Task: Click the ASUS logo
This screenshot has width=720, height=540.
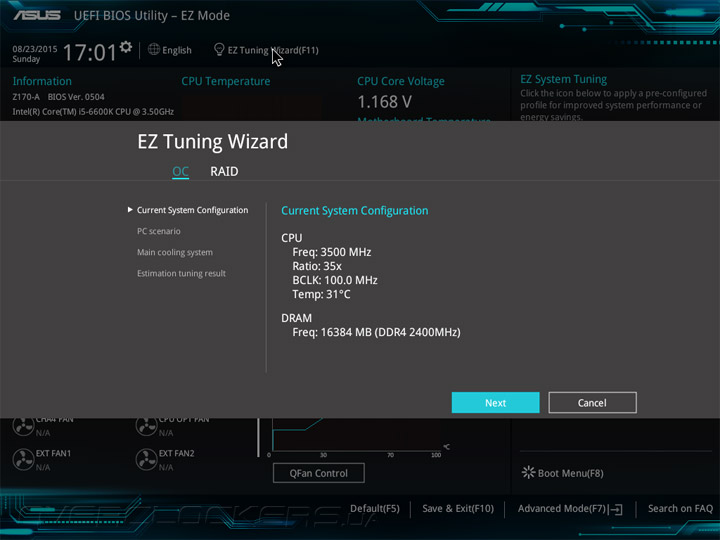Action: click(37, 15)
